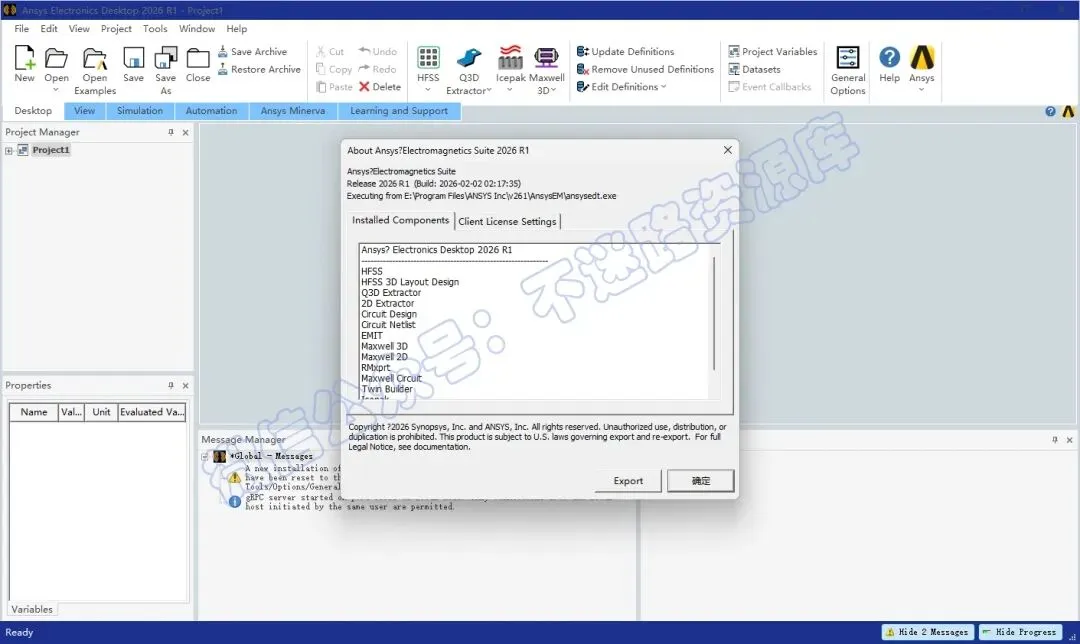Open the Window menu
This screenshot has width=1080, height=644.
tap(197, 29)
